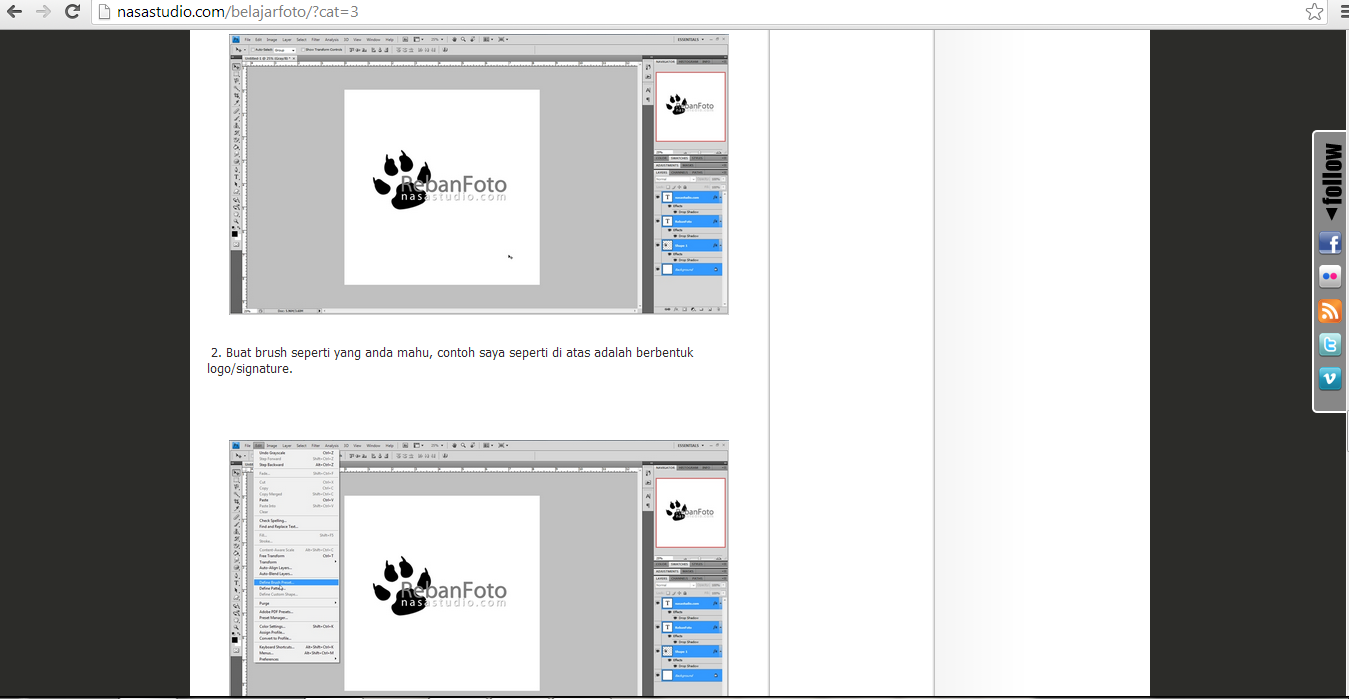Open the Facebook follow icon

1330,243
